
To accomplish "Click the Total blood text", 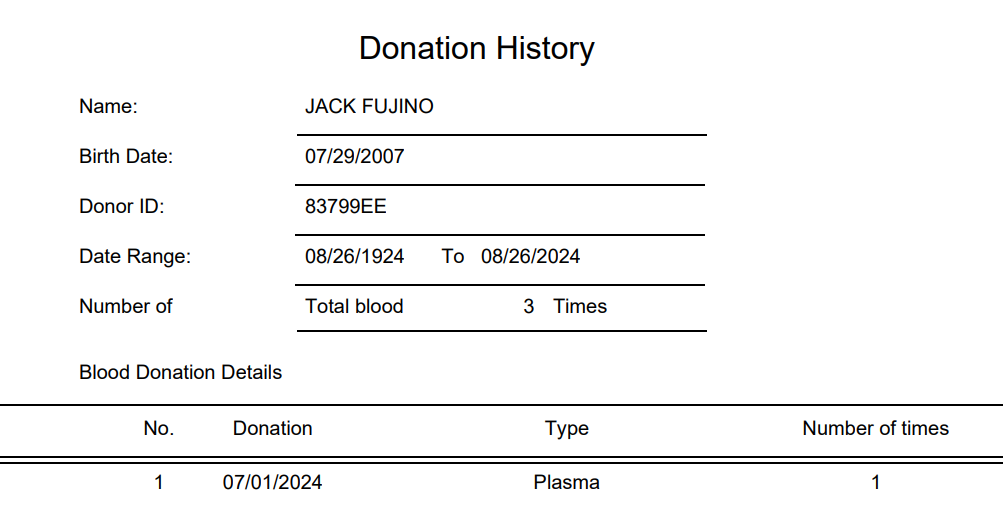I will (x=354, y=306).
